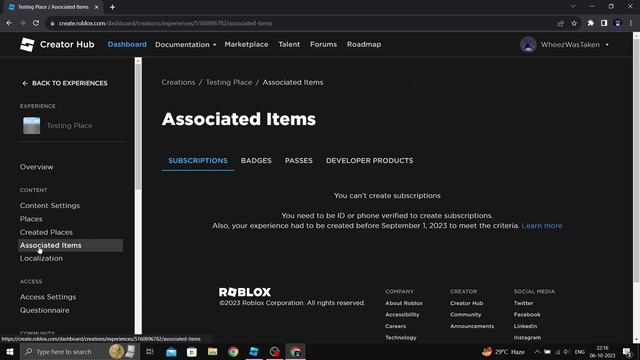Open the browser profile avatar icon

point(618,23)
